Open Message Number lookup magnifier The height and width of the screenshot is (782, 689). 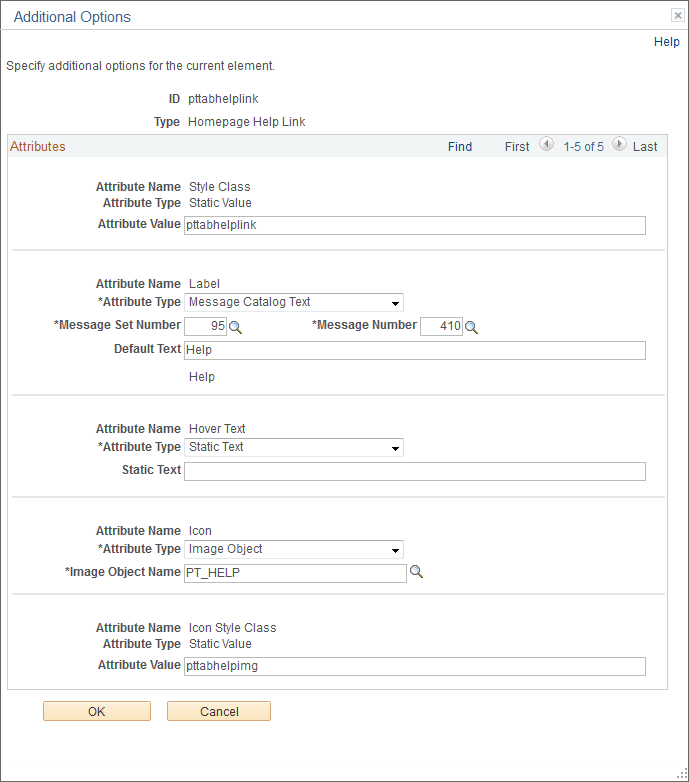[x=471, y=328]
